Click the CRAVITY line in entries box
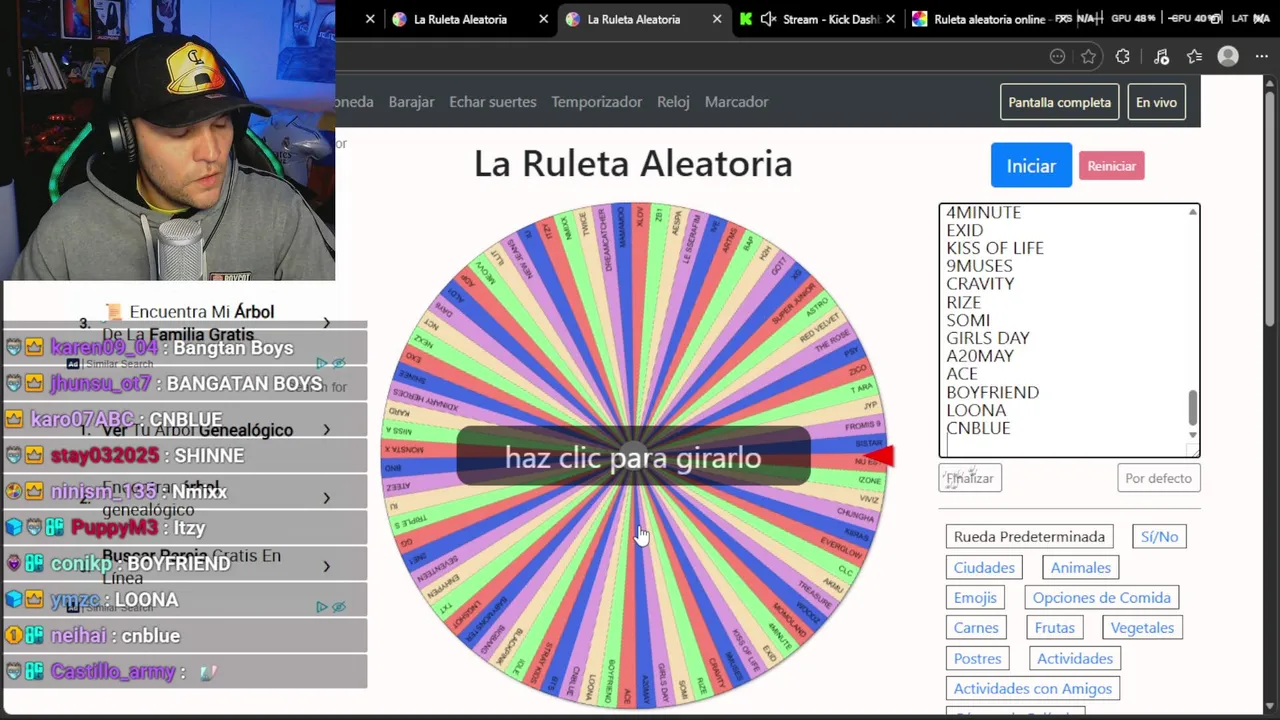 980,284
